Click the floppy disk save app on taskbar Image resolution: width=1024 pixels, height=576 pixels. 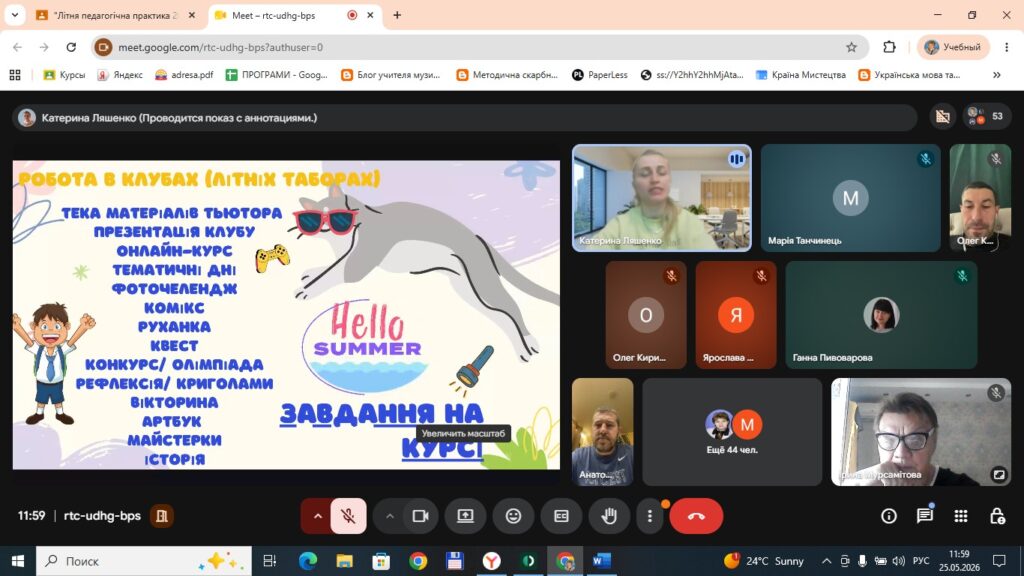click(x=455, y=561)
